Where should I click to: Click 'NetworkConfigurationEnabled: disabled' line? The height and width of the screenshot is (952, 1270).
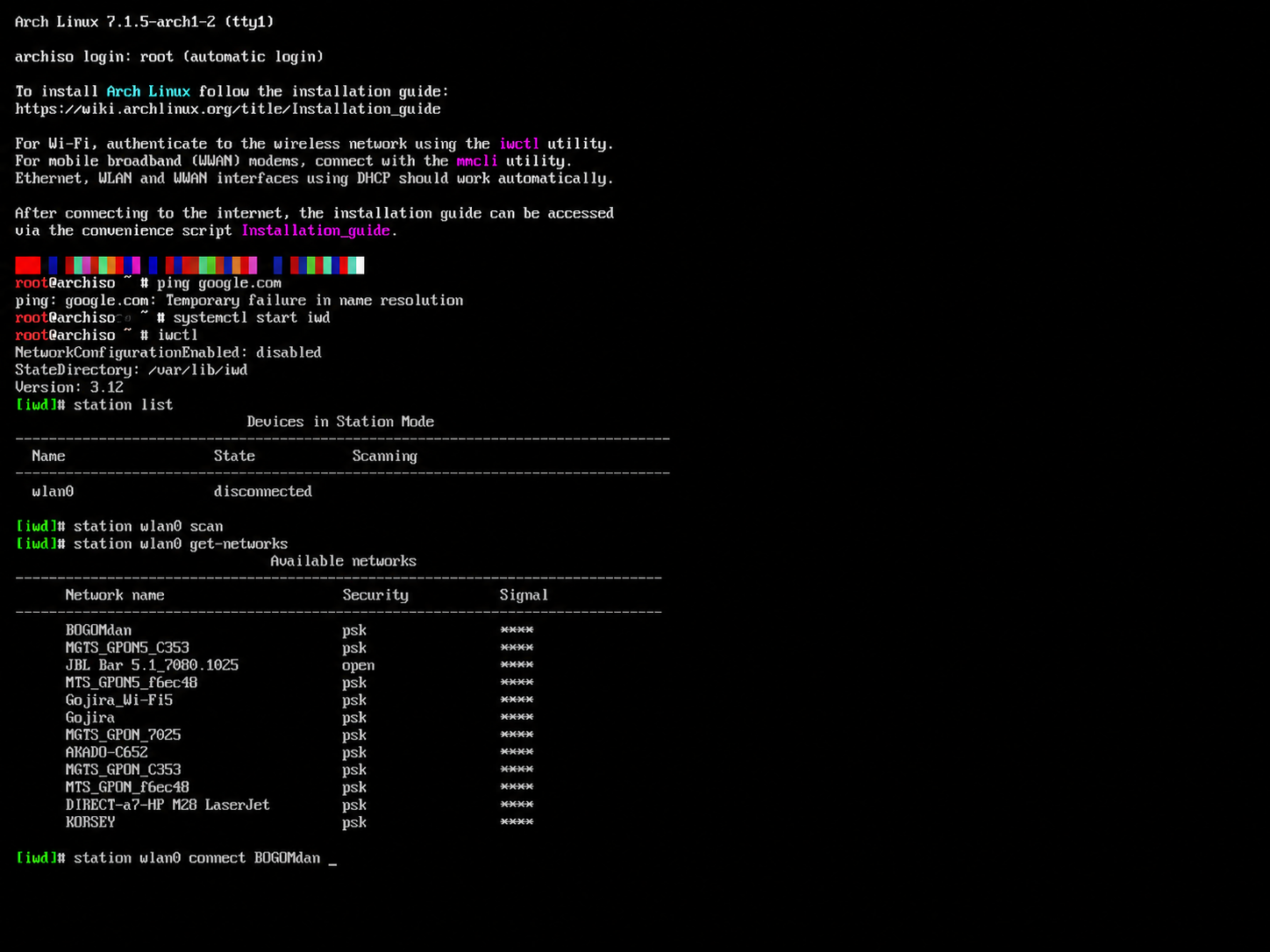pos(168,352)
